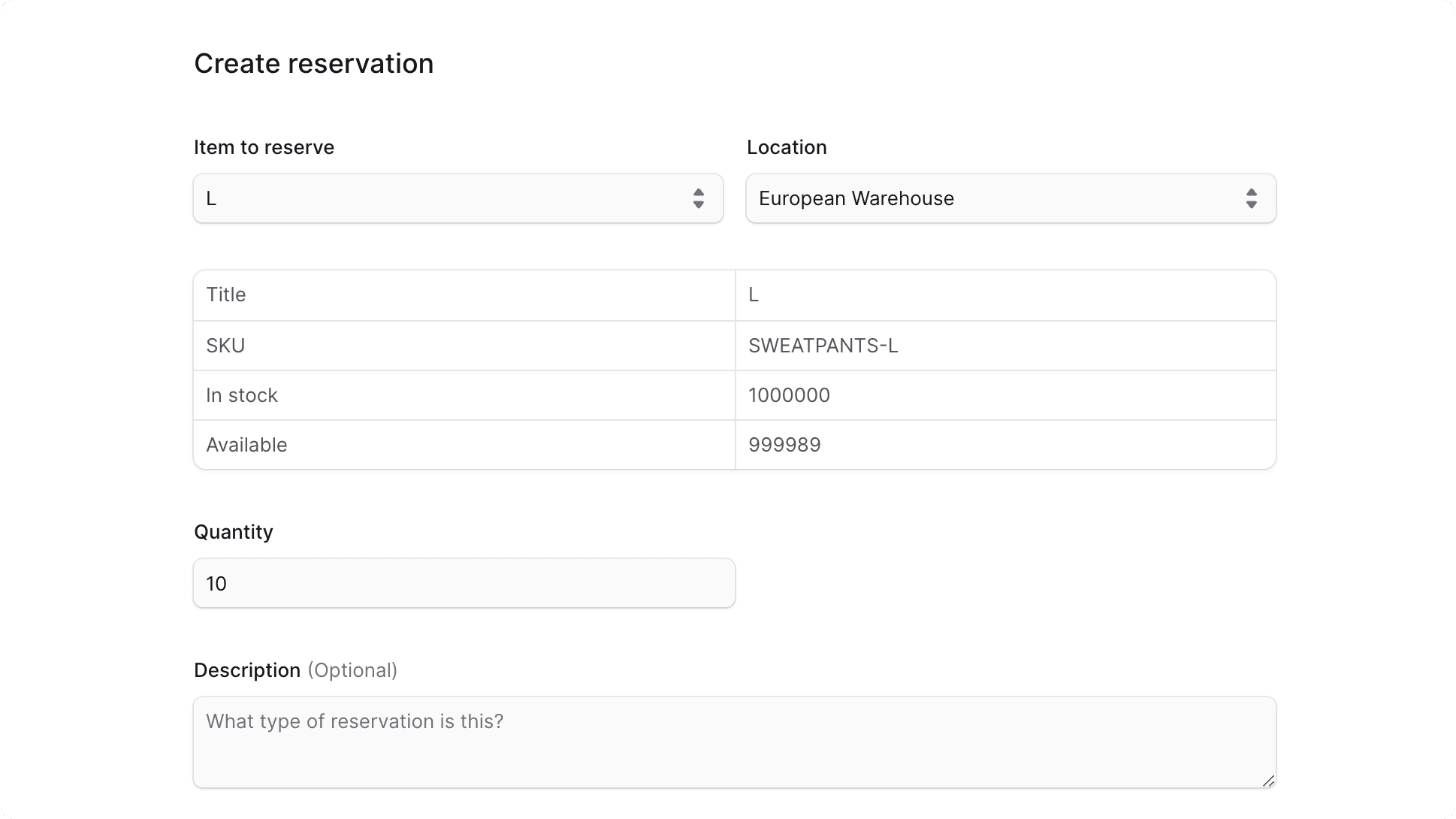Click the Location dropdown chevron
The height and width of the screenshot is (819, 1456).
pos(1252,198)
